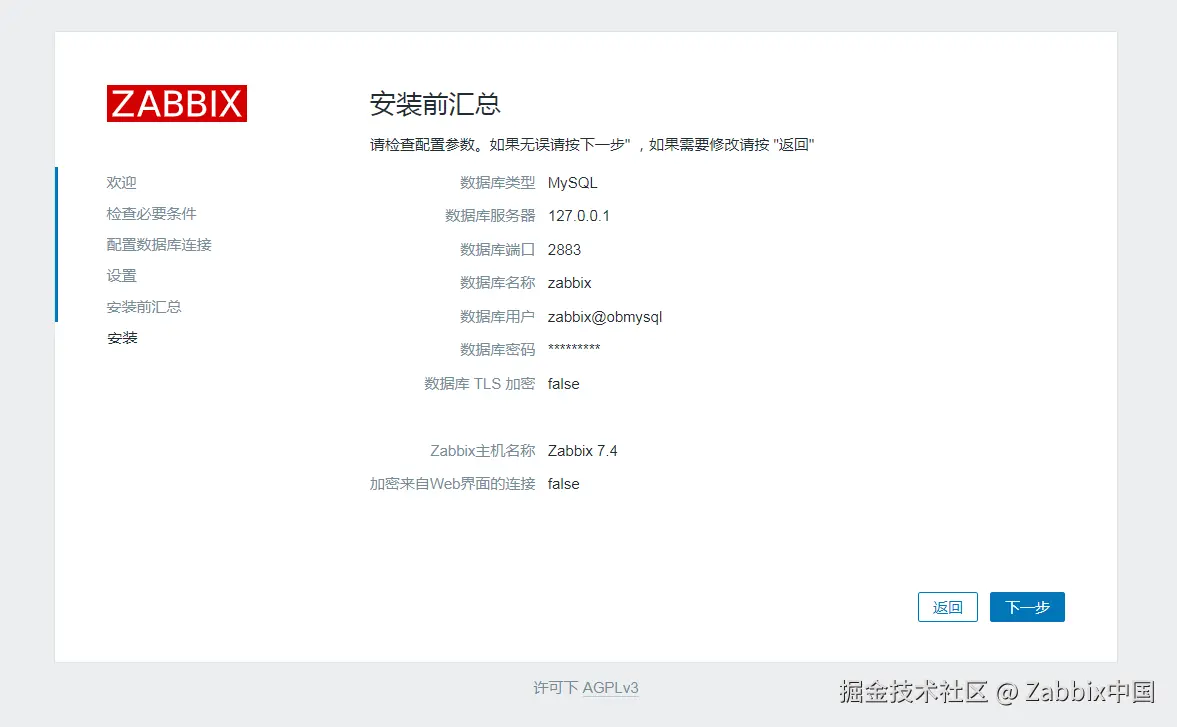This screenshot has height=727, width=1177.
Task: Click the Web encryption false value
Action: click(x=564, y=484)
